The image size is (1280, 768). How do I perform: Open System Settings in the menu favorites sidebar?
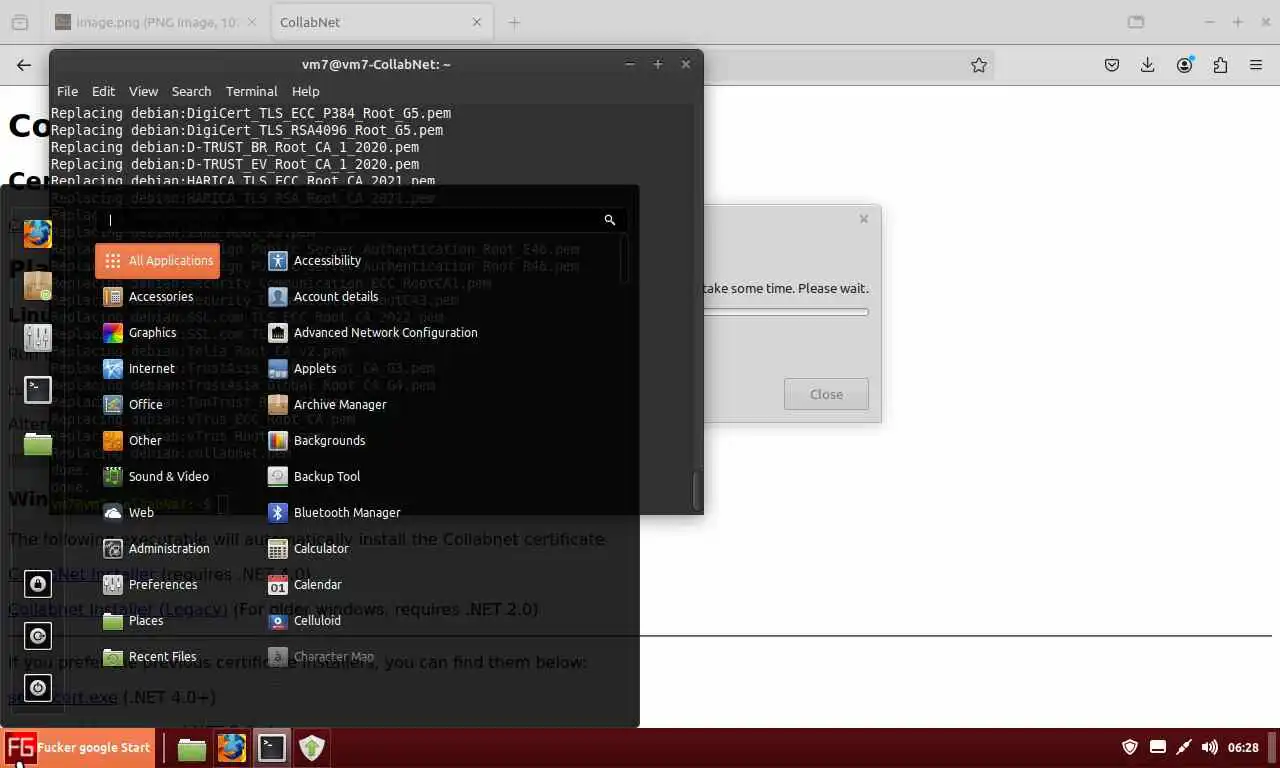click(x=37, y=338)
